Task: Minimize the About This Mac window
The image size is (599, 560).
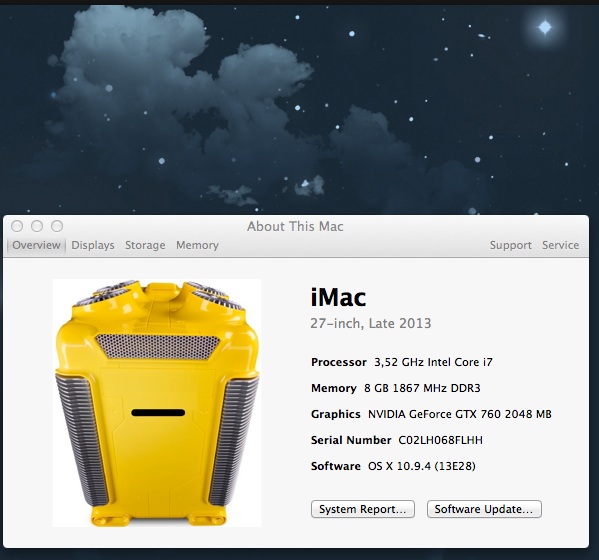Action: (x=37, y=226)
